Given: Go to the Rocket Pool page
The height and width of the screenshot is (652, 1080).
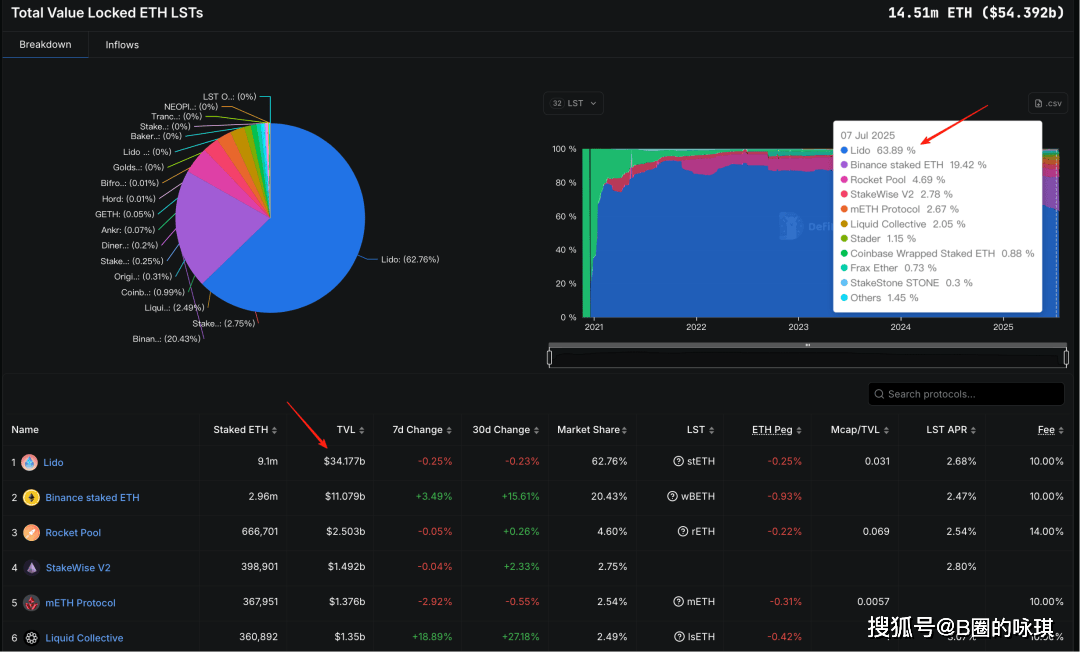Looking at the screenshot, I should click(73, 533).
